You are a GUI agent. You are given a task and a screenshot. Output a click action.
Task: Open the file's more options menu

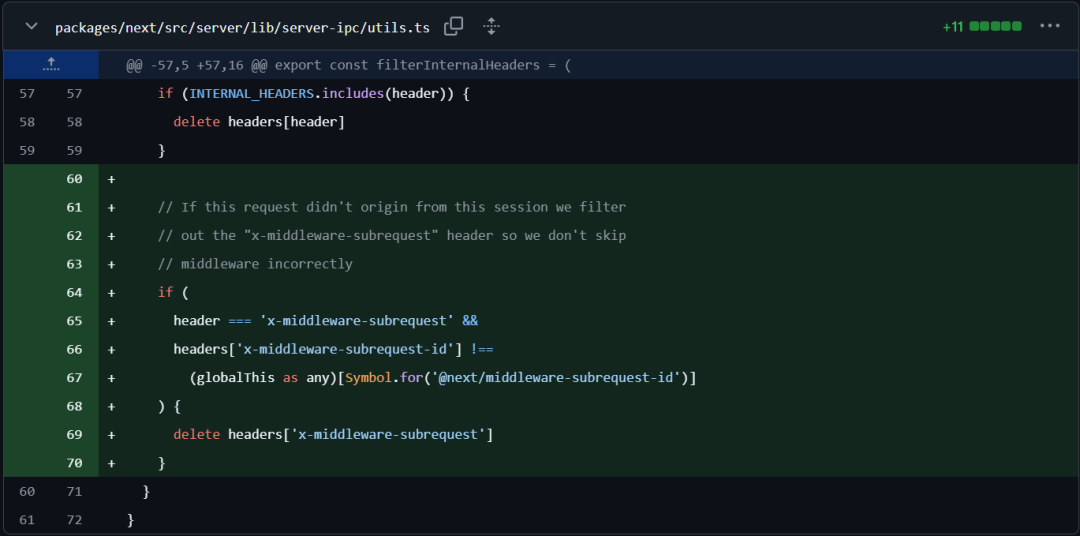[1049, 26]
